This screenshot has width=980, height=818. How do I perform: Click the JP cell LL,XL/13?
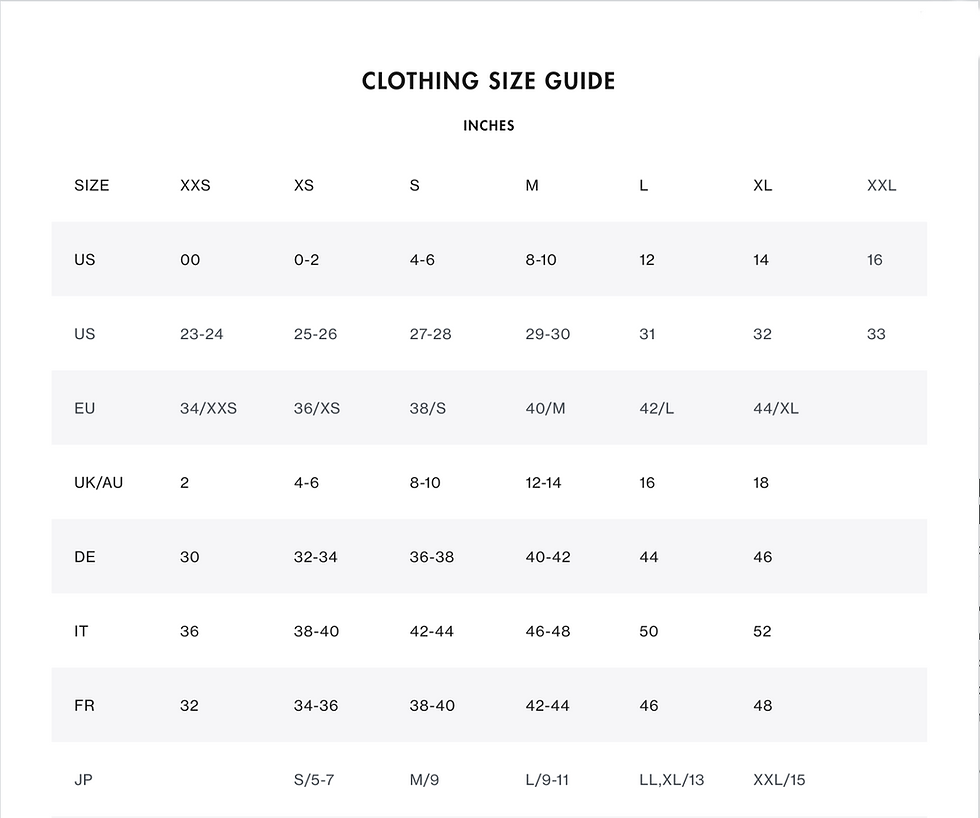point(671,781)
